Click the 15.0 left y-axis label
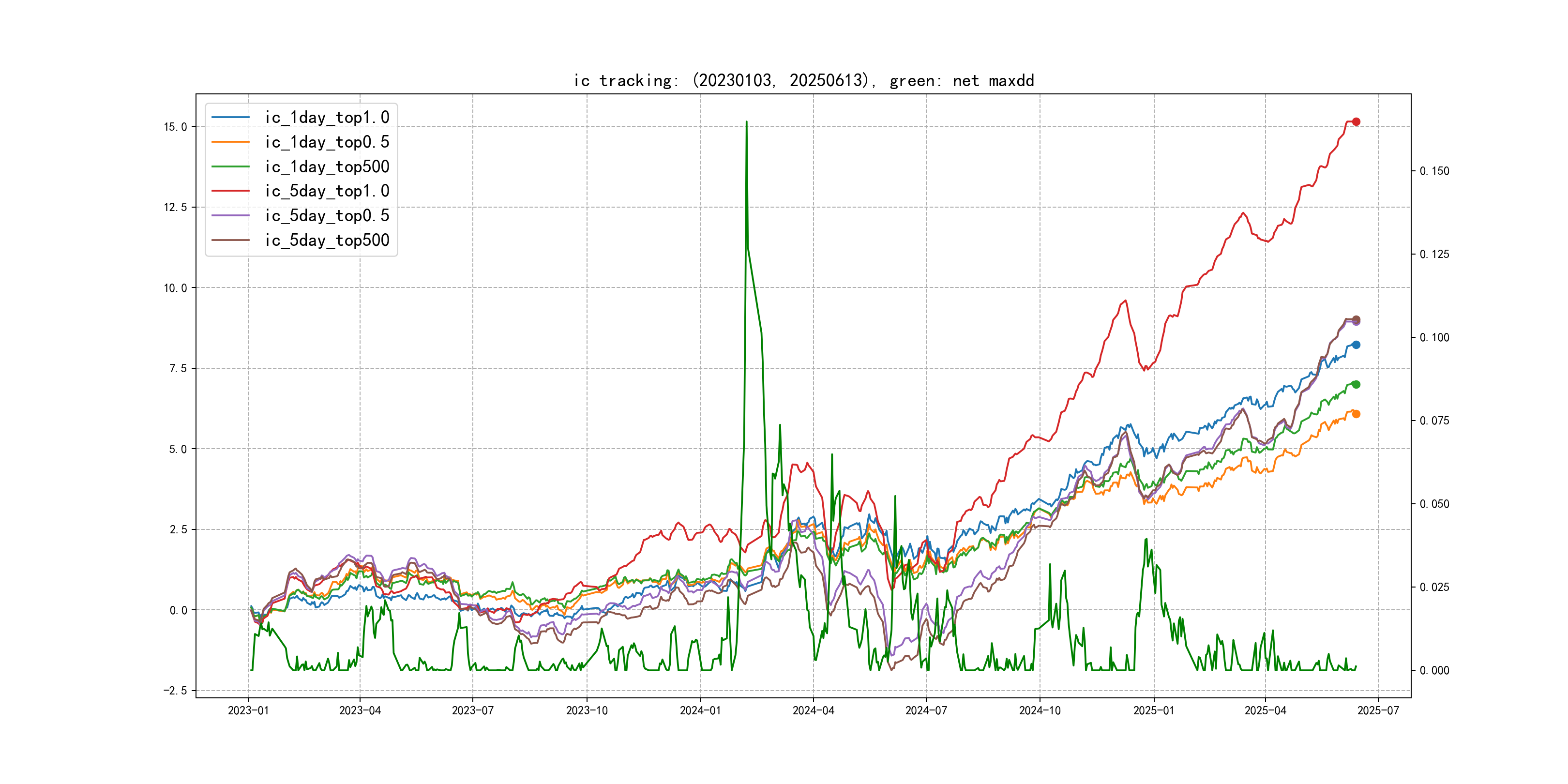This screenshot has width=1568, height=784. tap(175, 127)
